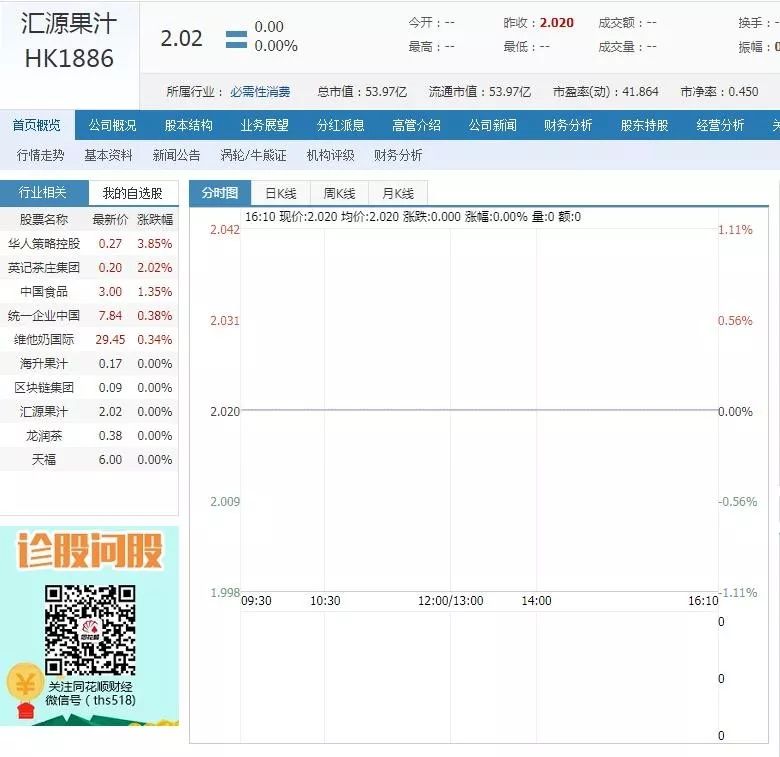Click the 市净率 0.450 text
780x757 pixels.
(719, 92)
